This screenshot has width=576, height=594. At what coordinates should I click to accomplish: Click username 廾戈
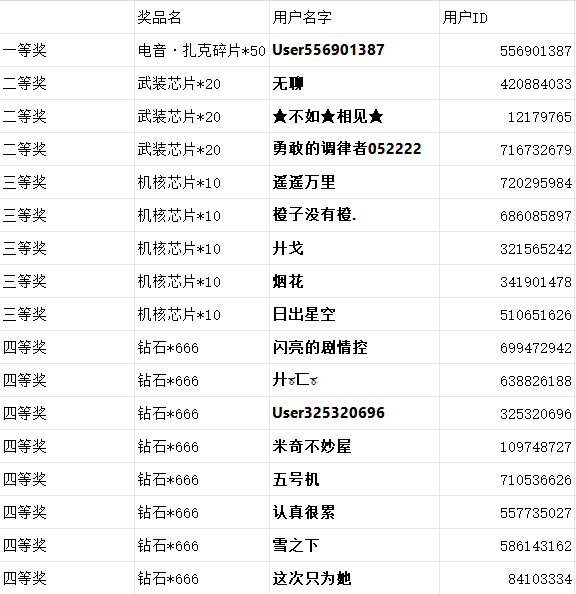[x=288, y=248]
